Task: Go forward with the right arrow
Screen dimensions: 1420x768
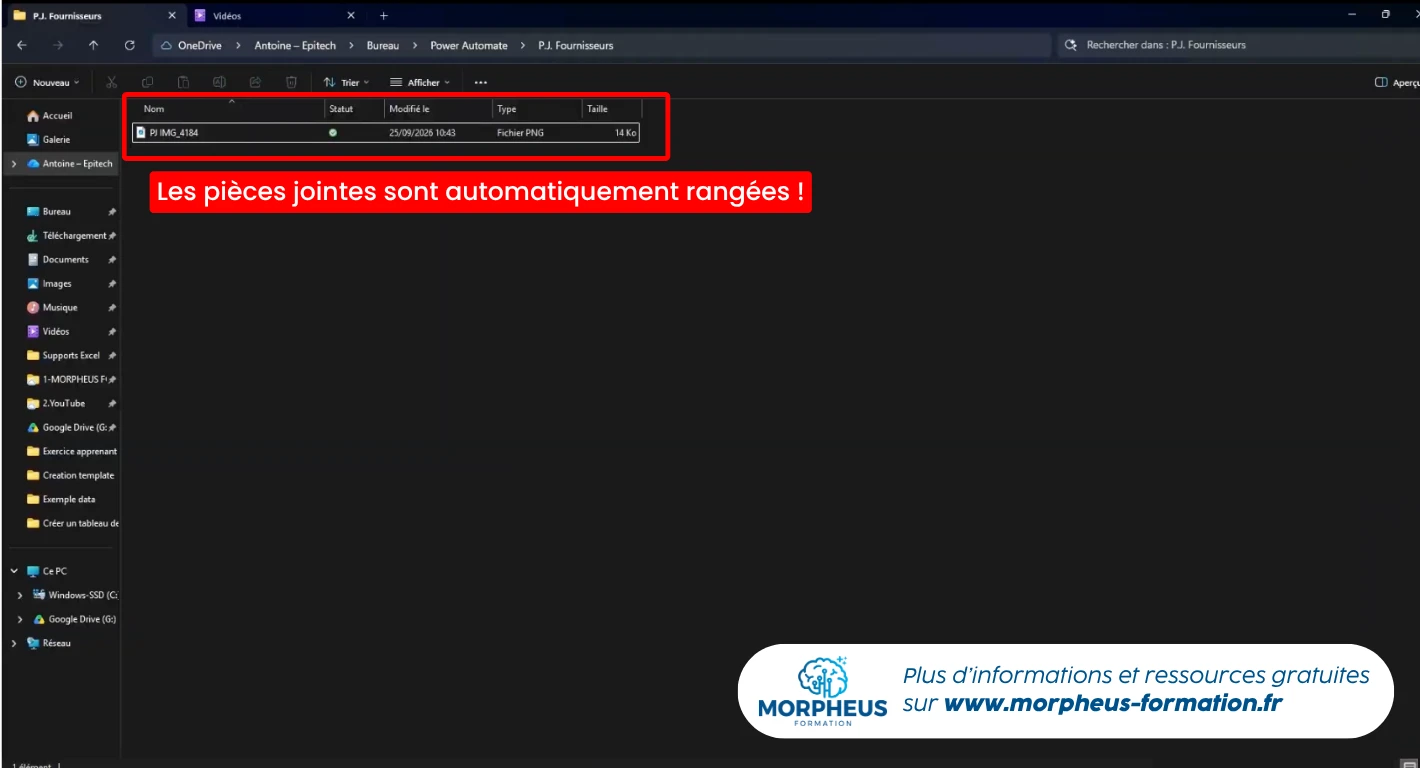Action: pos(58,45)
